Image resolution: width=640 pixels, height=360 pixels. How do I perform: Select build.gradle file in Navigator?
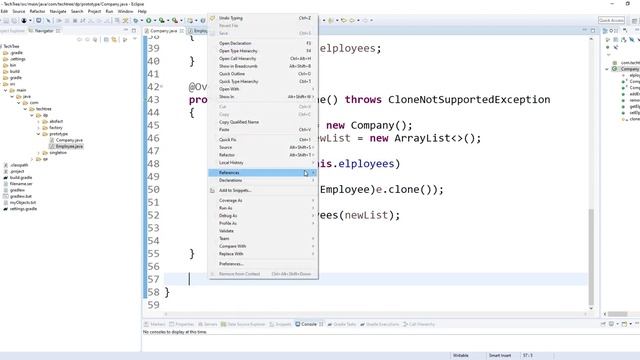coord(21,178)
